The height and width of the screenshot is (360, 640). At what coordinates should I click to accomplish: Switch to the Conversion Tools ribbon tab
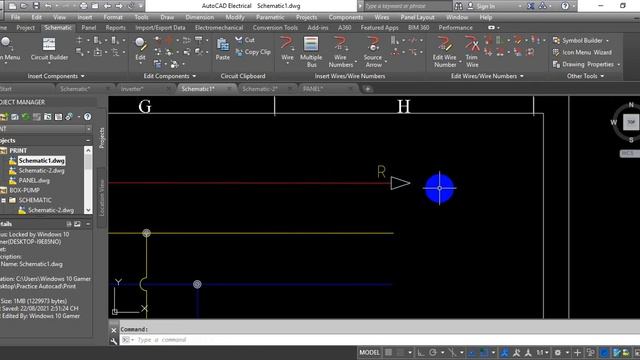click(x=275, y=28)
